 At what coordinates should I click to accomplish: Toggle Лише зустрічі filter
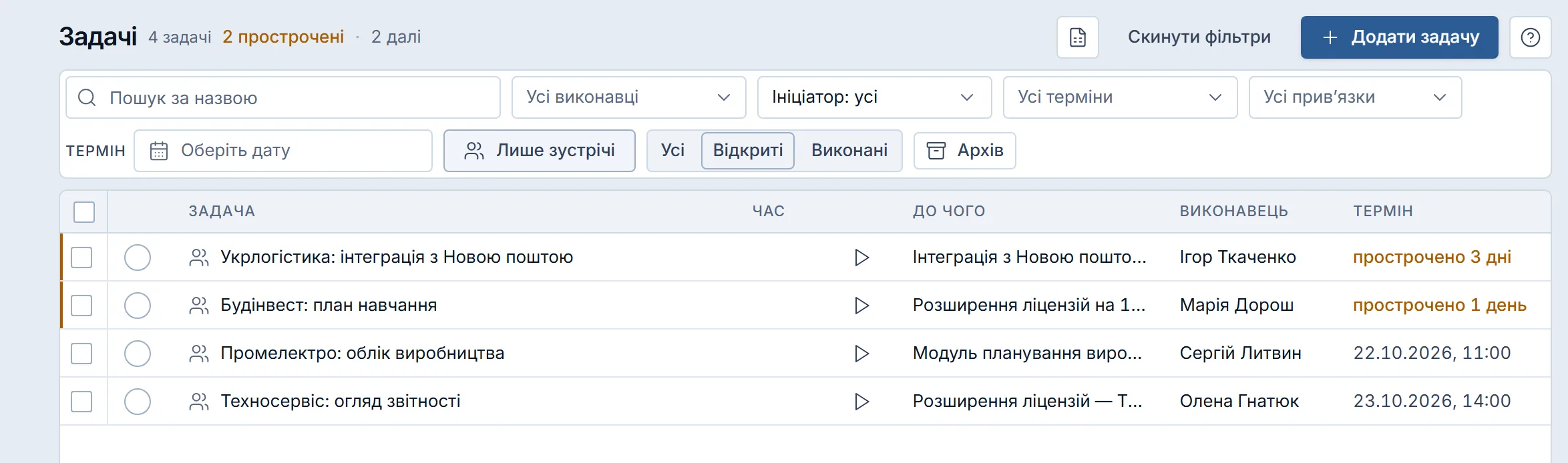click(540, 151)
